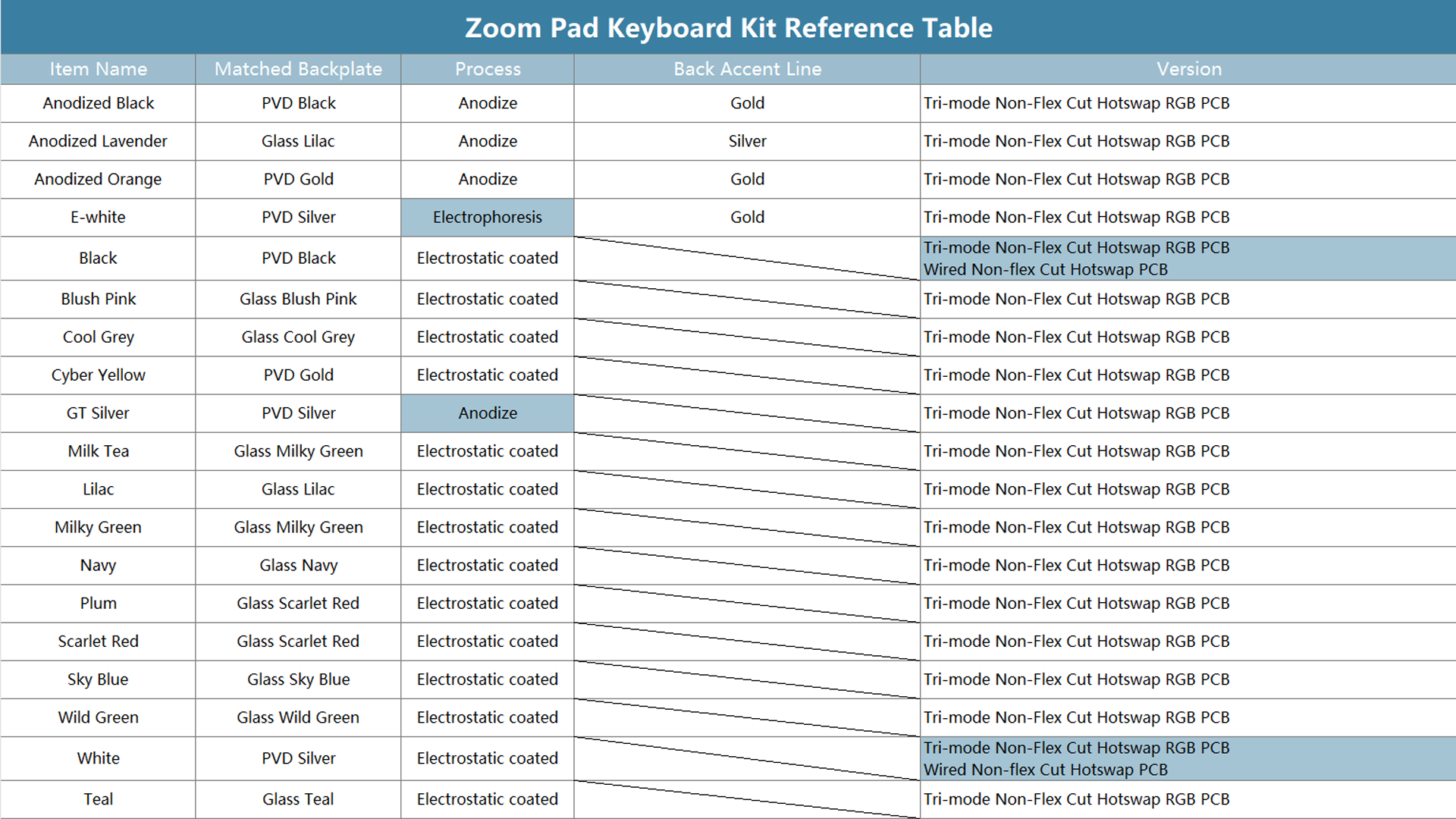Click the Cyber Yellow item name
1456x819 pixels.
pyautogui.click(x=99, y=375)
